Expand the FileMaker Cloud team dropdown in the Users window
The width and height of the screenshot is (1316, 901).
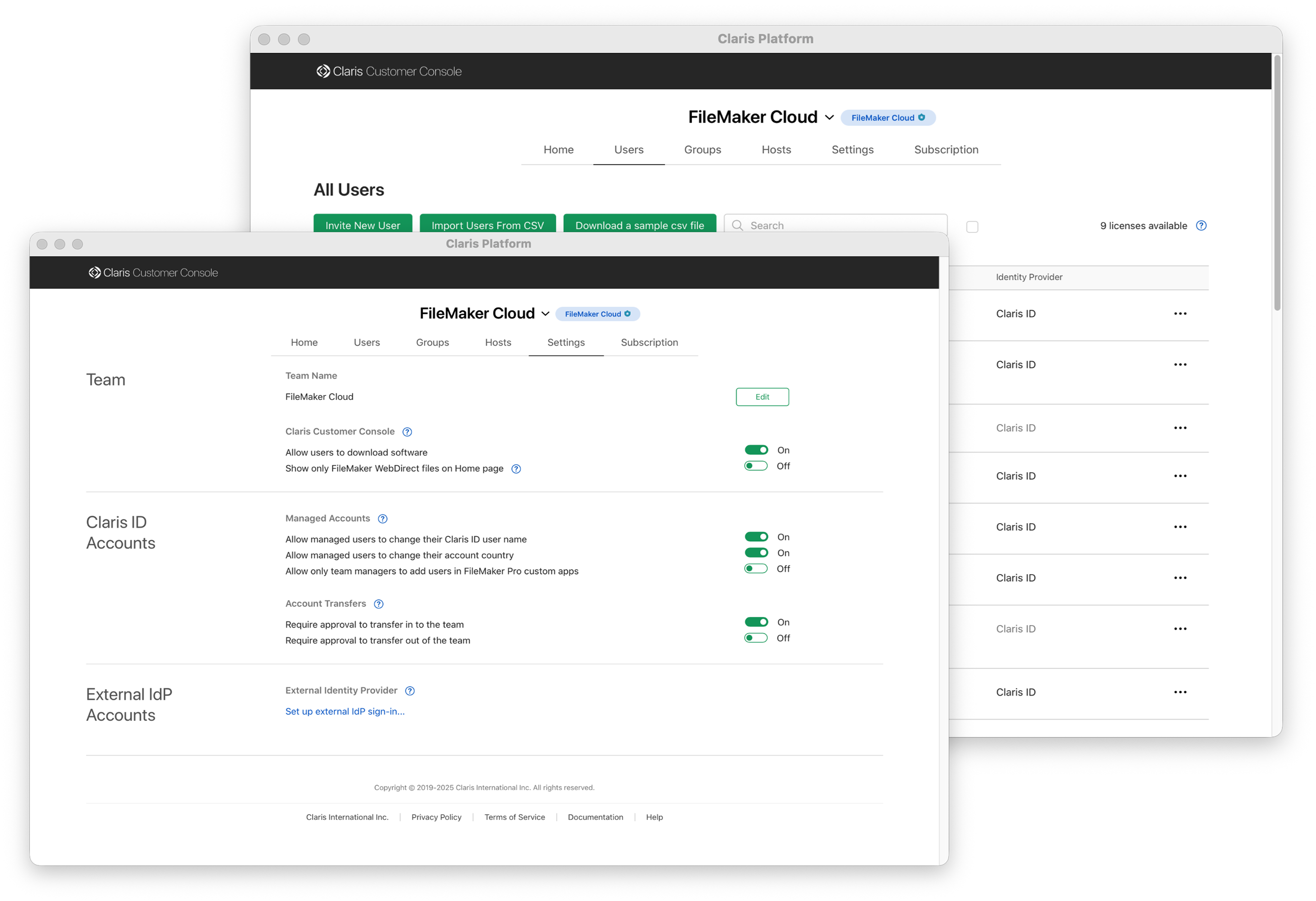[829, 118]
